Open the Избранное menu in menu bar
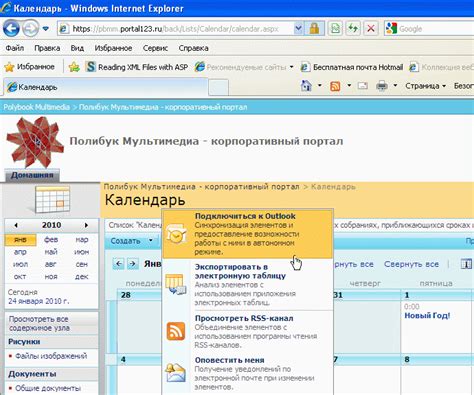Image resolution: width=474 pixels, height=395 pixels. click(113, 48)
